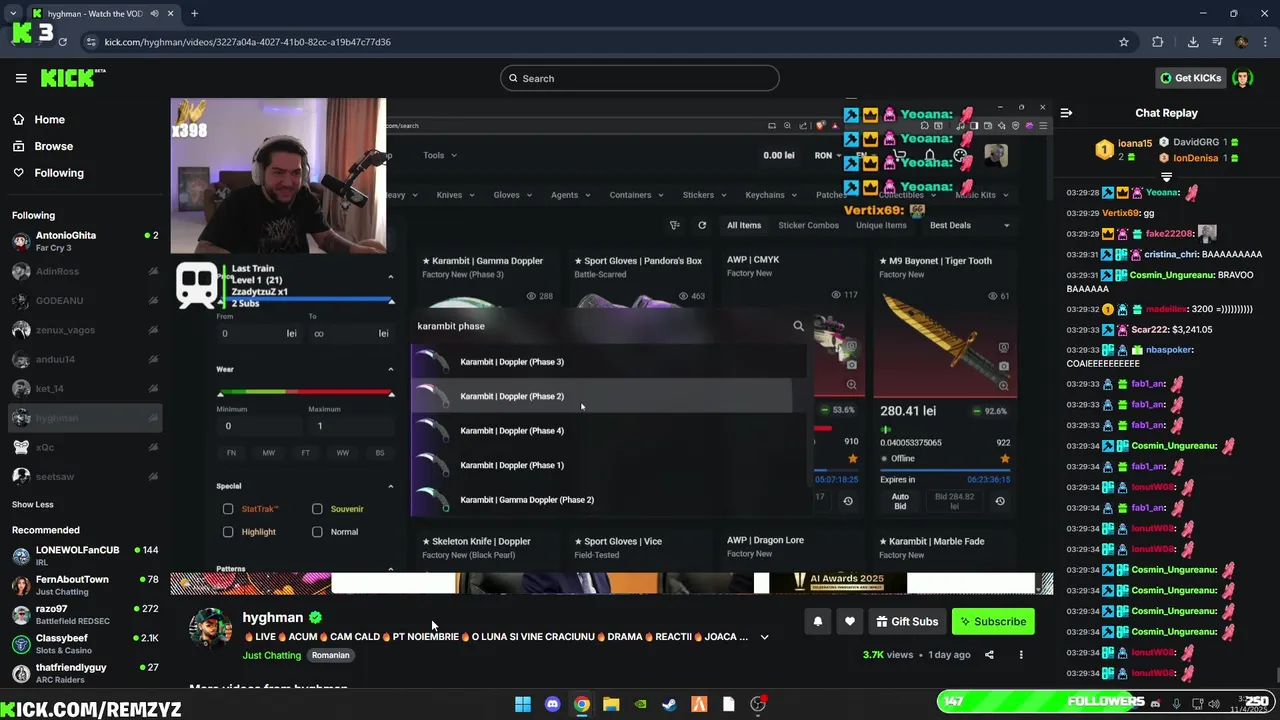Screen dimensions: 1280x720
Task: Select Karambit | Doppler (Phase 3) suggestion
Action: (x=609, y=362)
